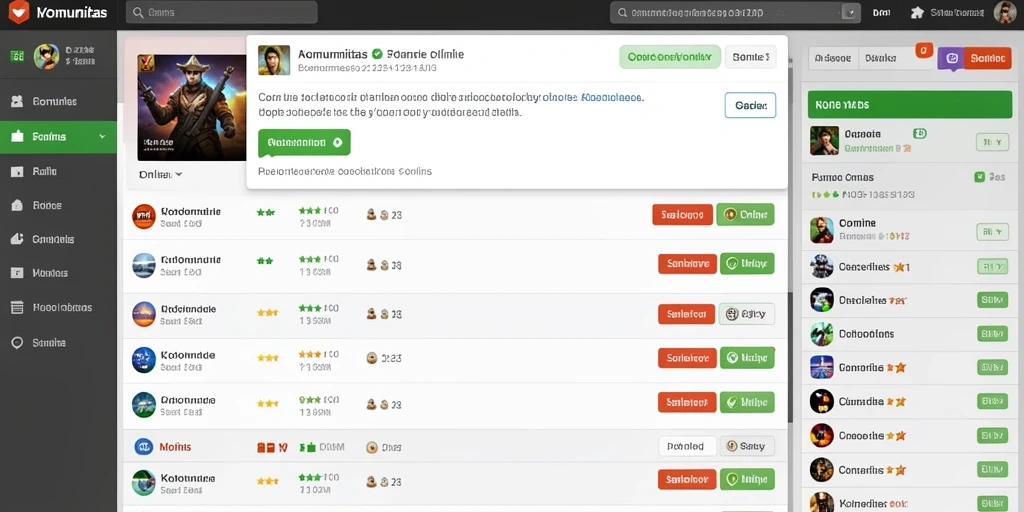Click the red Sanloo button in right panel
Screen dimensions: 1024x512
tap(987, 58)
